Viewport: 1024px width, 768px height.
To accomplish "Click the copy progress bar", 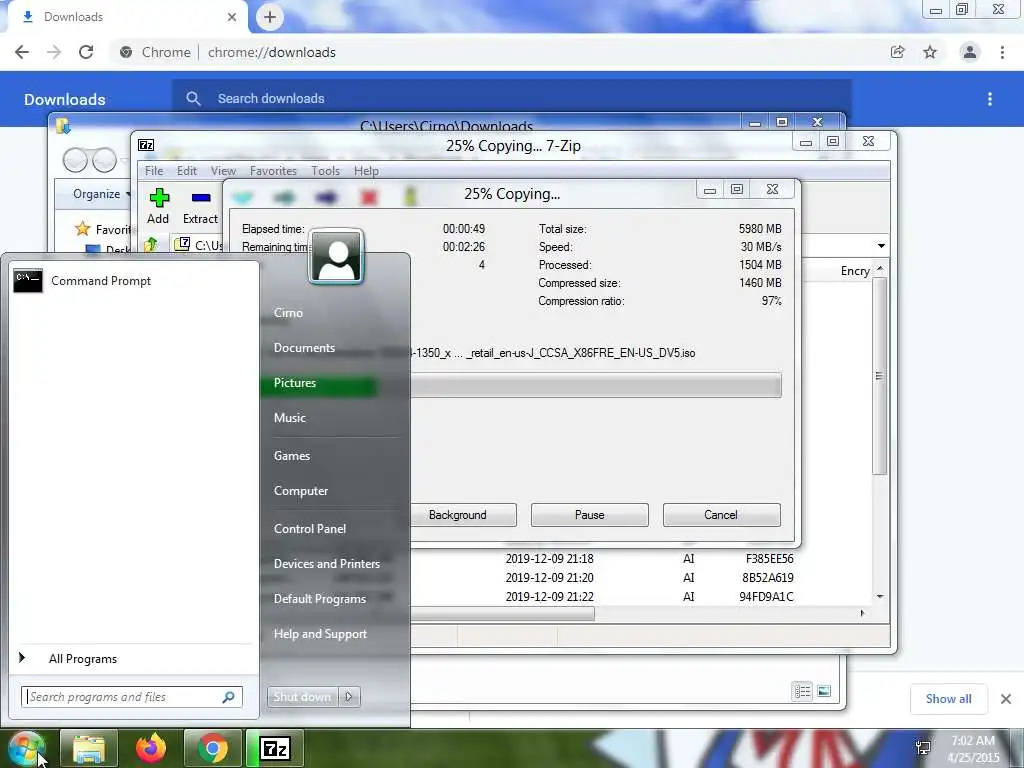I will (596, 385).
